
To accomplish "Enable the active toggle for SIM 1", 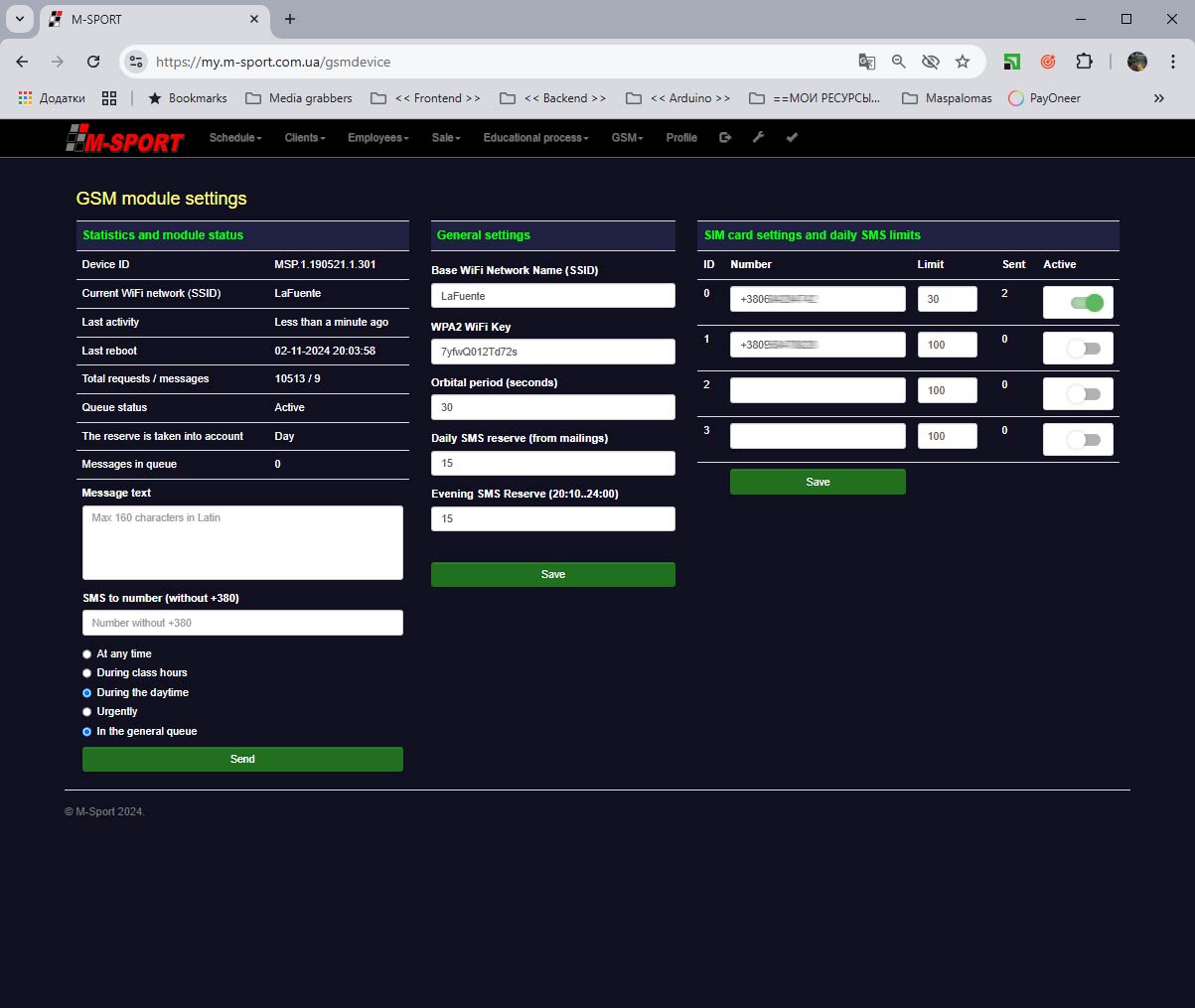I will coord(1083,349).
